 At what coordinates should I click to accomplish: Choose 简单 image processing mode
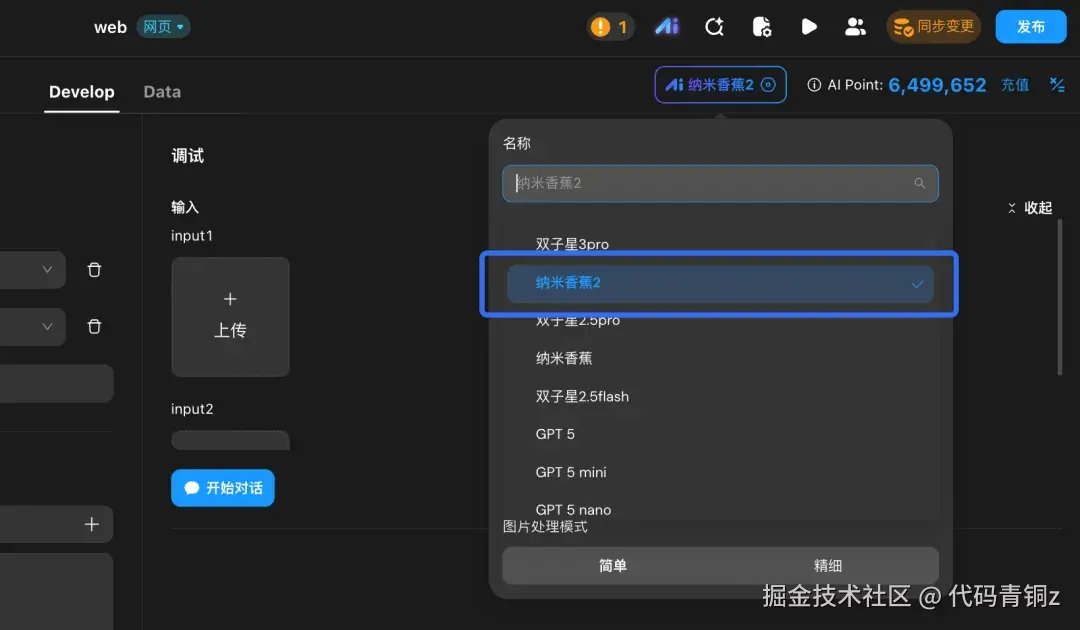click(612, 566)
